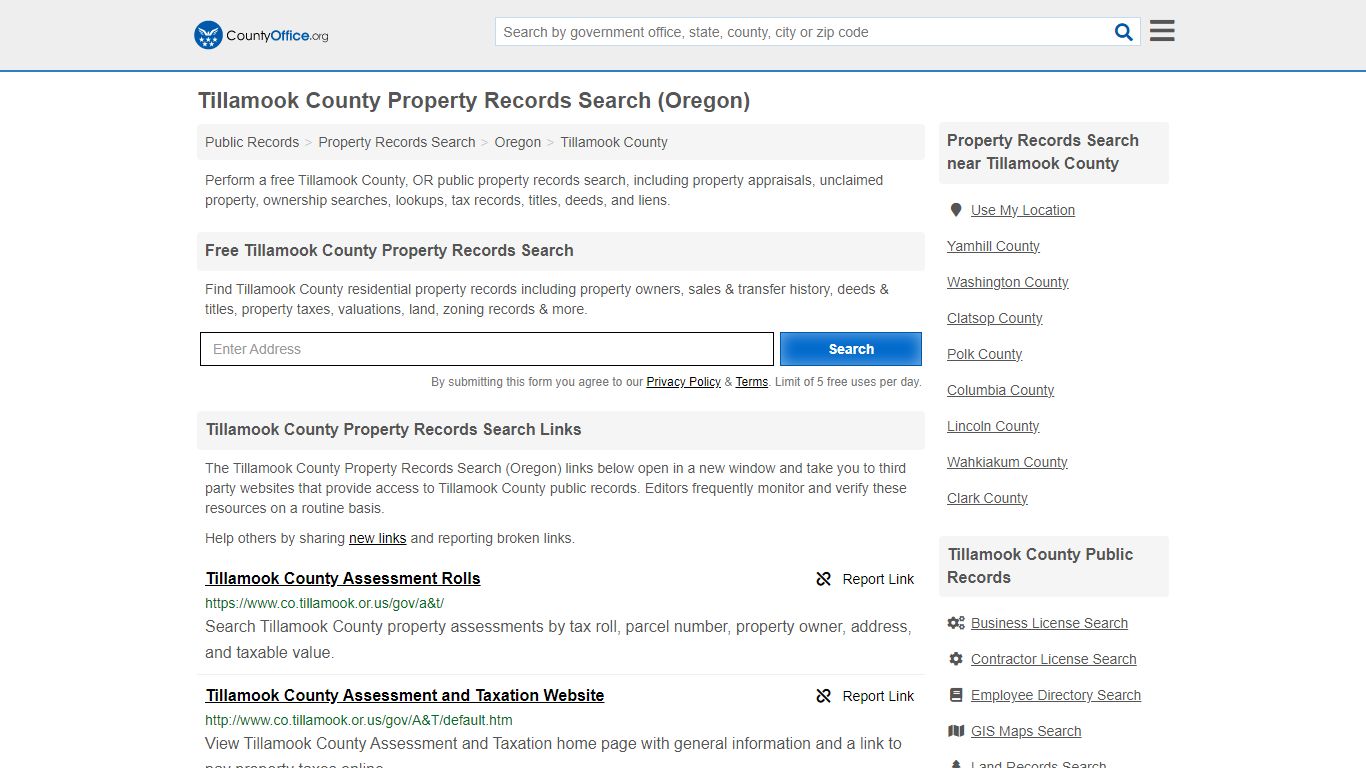Open Yamhill County link
This screenshot has height=768, width=1366.
(993, 246)
